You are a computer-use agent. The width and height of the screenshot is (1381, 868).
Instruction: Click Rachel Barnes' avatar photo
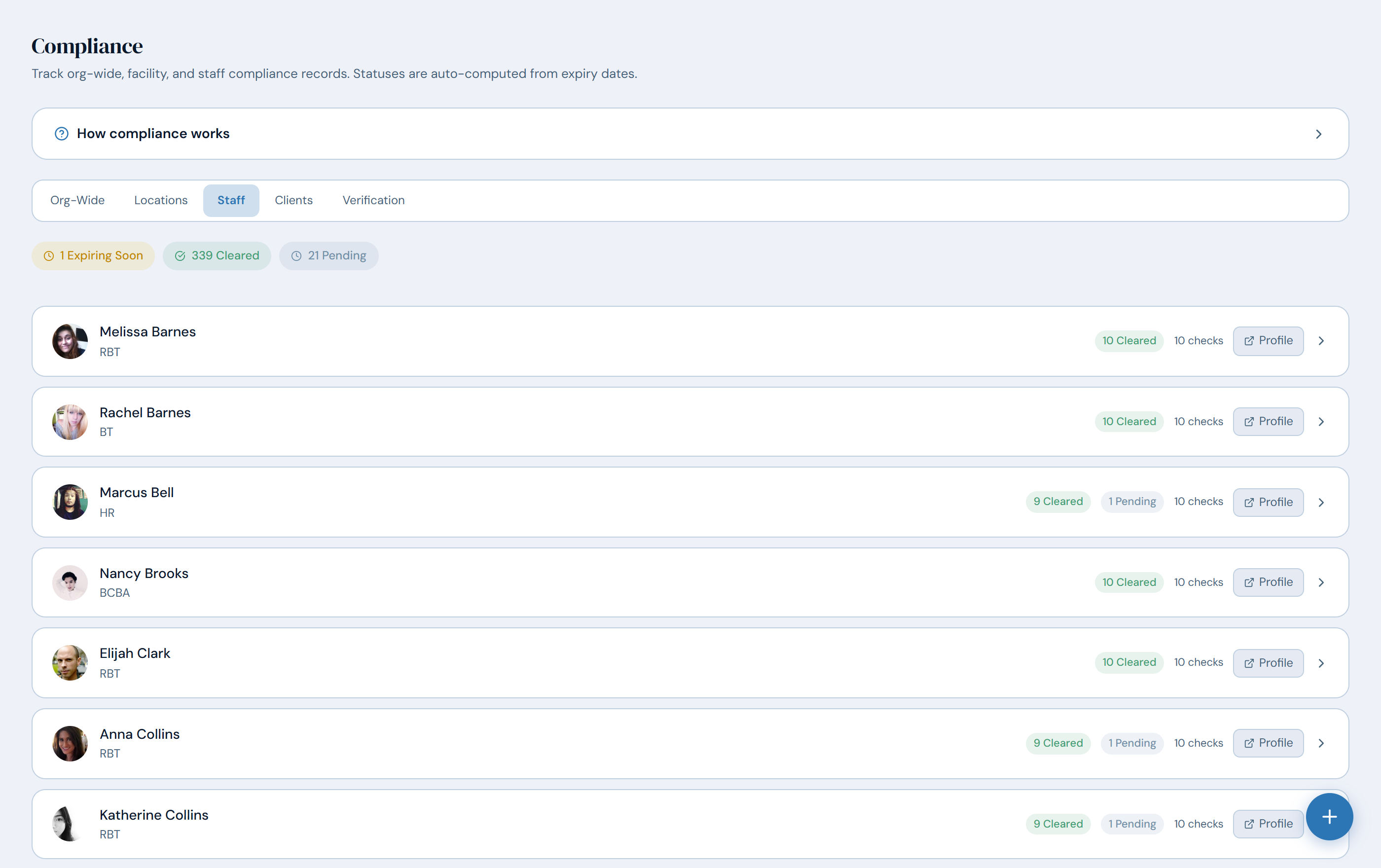point(70,422)
